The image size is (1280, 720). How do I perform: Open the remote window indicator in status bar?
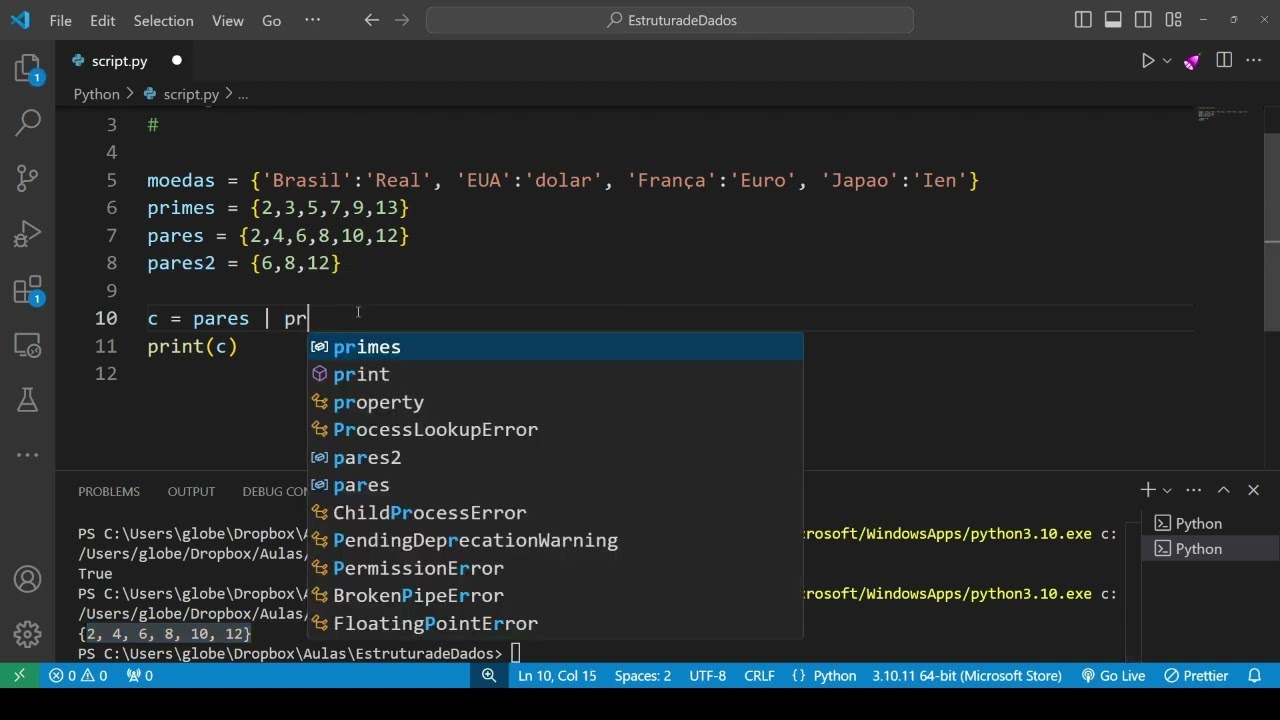19,676
